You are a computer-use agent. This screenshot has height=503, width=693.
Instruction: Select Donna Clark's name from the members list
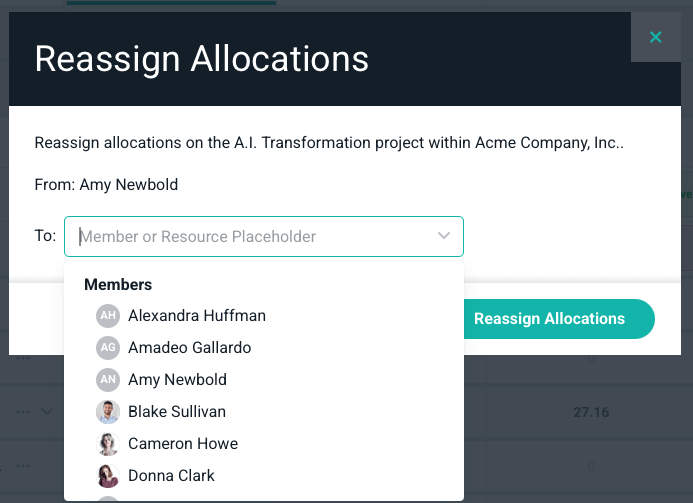pos(171,476)
